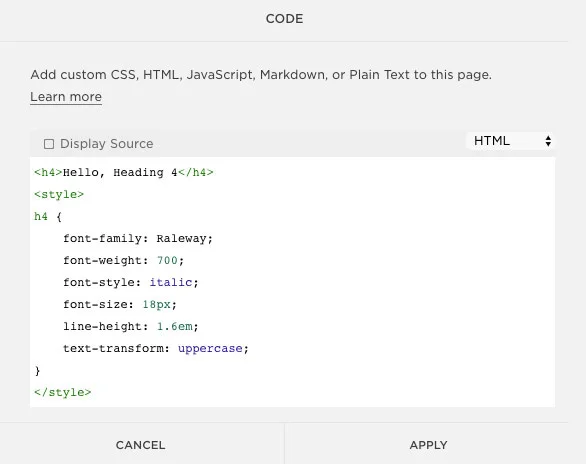Click the CODE dialog title

point(284,19)
